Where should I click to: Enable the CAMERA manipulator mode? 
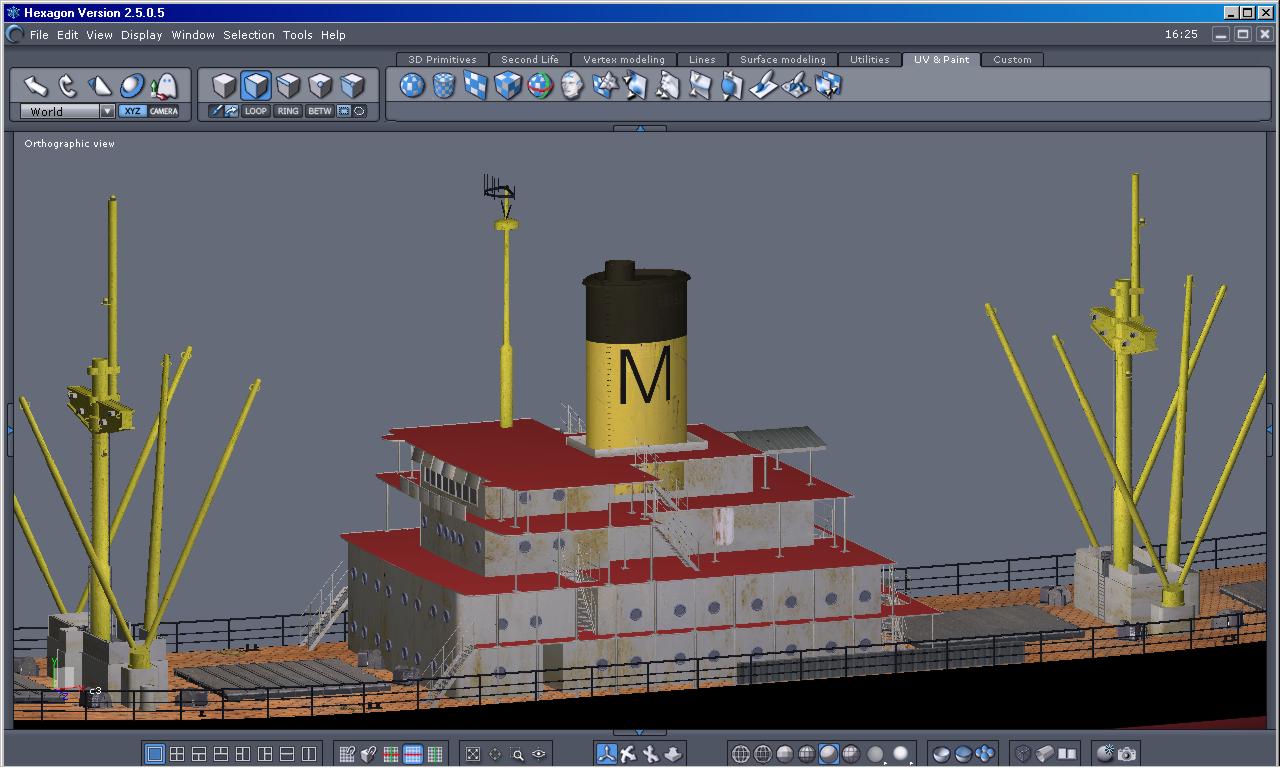click(164, 111)
